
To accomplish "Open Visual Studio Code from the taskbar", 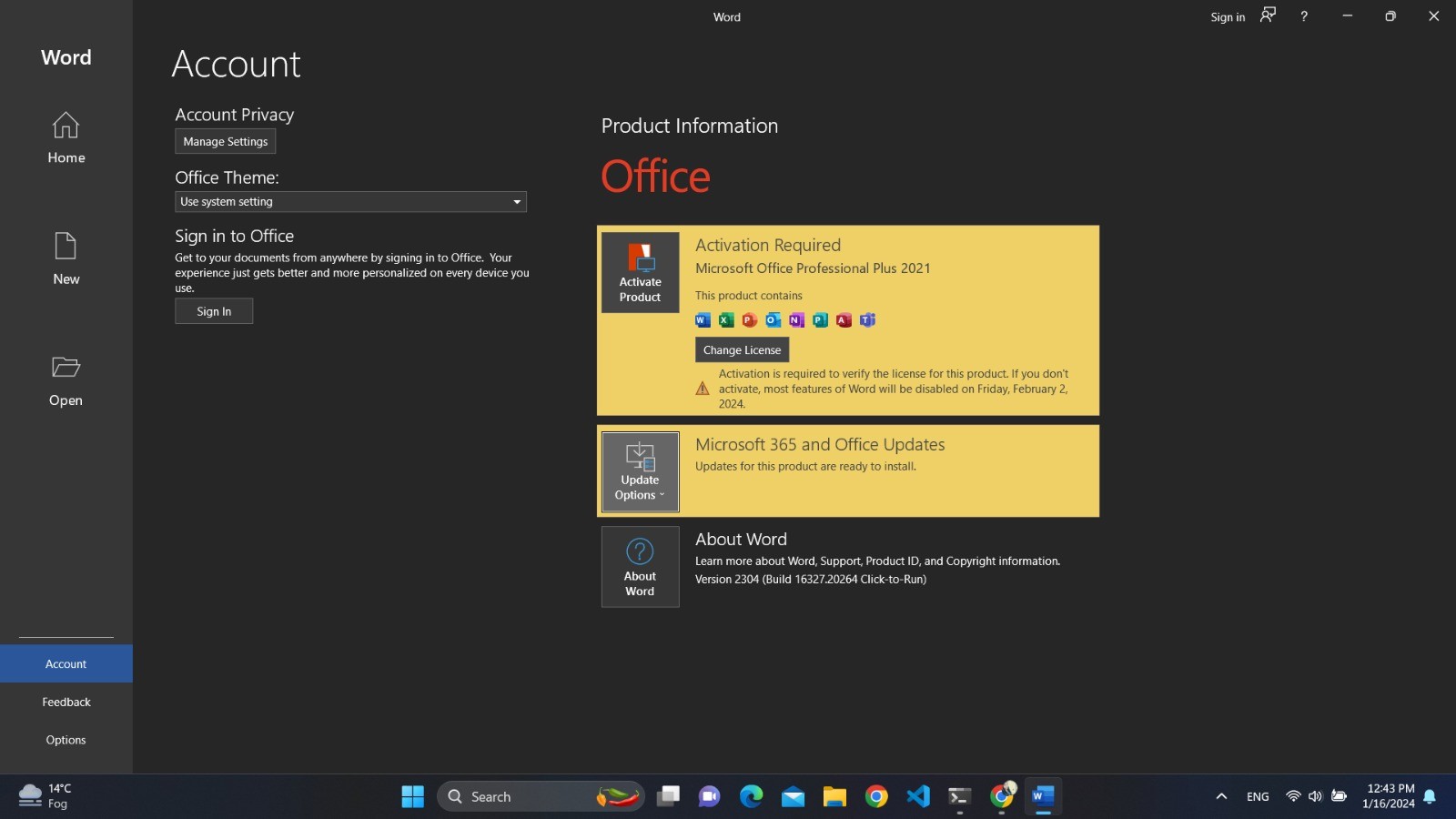I will tap(917, 796).
